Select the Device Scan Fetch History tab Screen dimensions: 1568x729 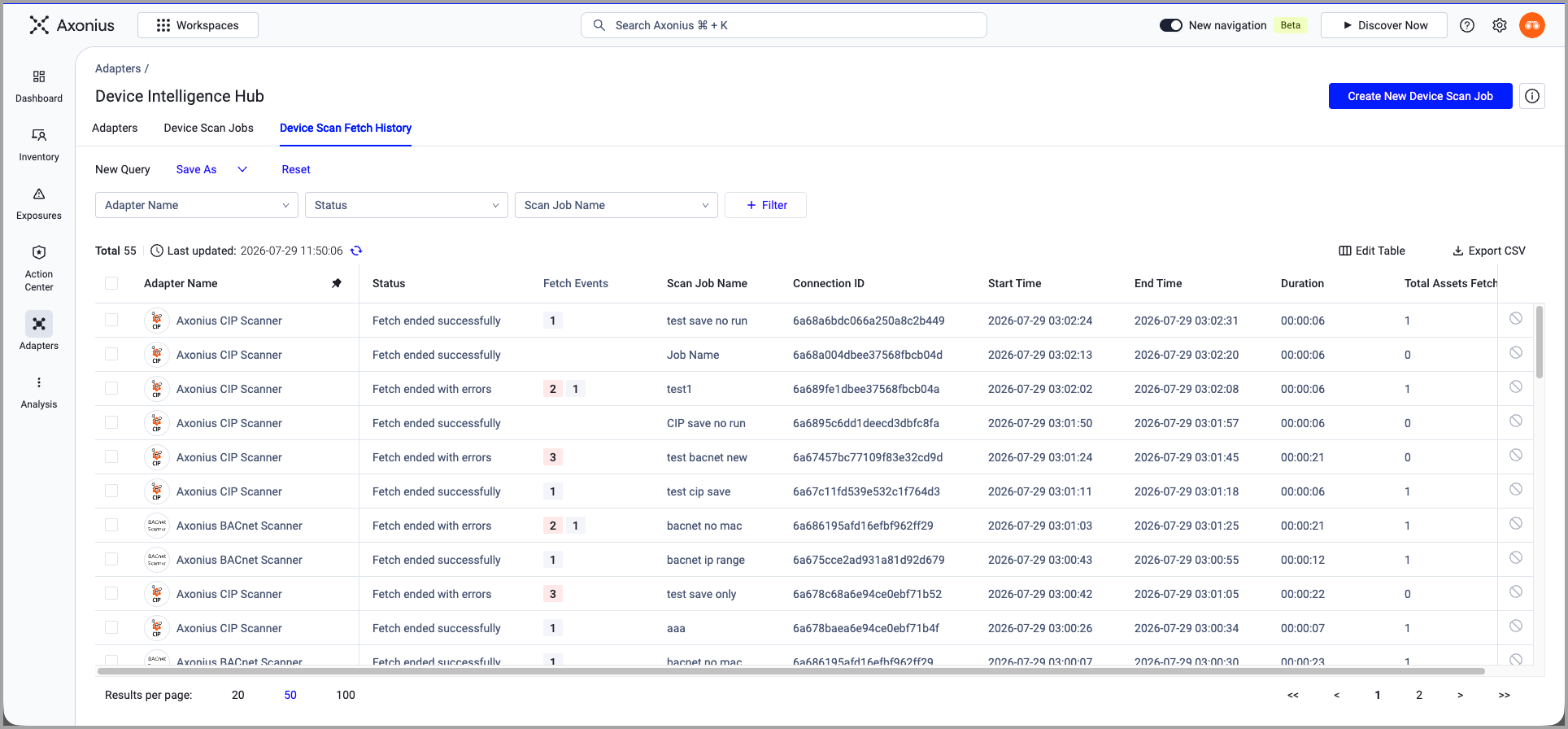tap(346, 128)
